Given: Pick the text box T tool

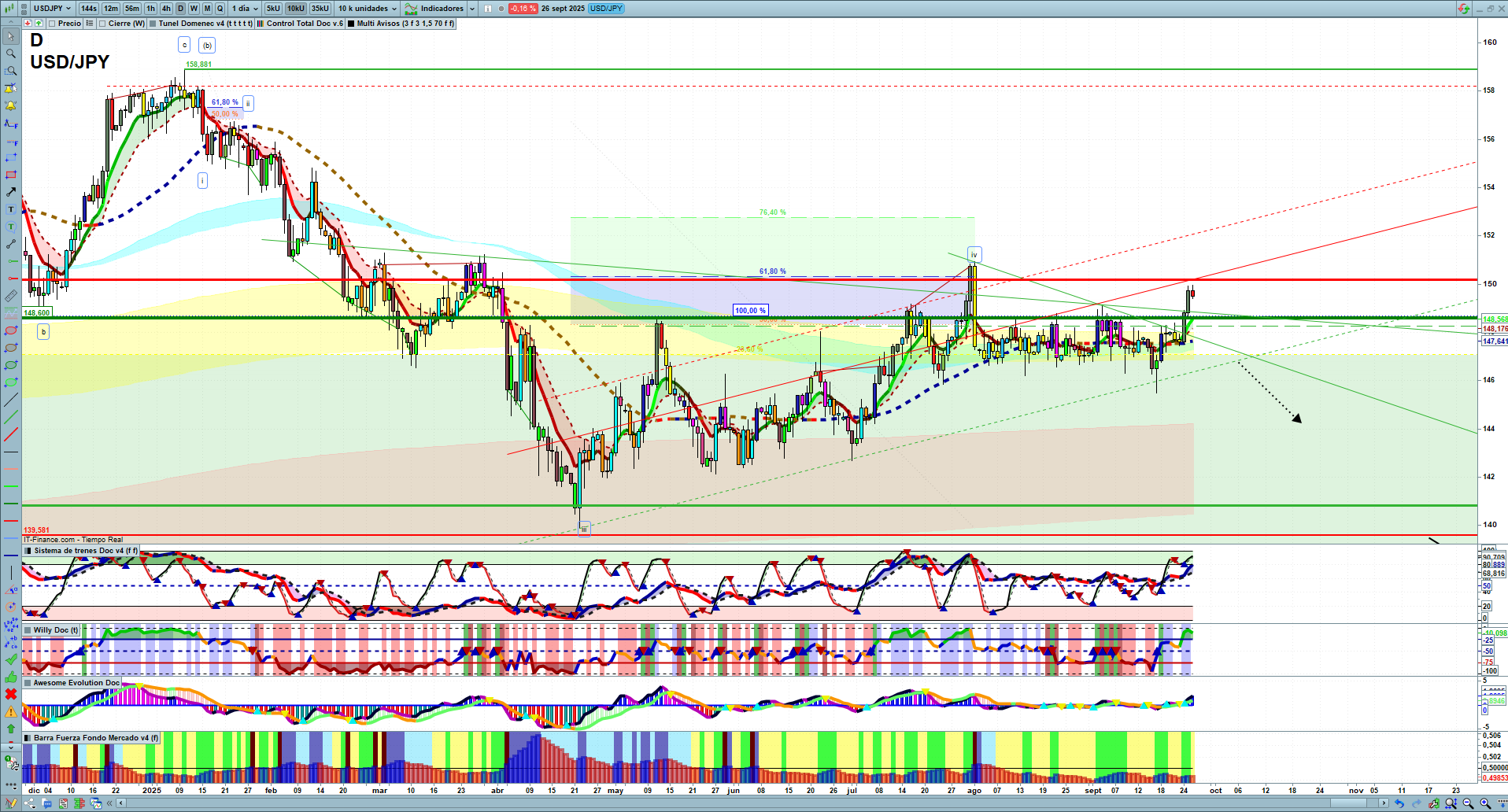Looking at the screenshot, I should 11,209.
